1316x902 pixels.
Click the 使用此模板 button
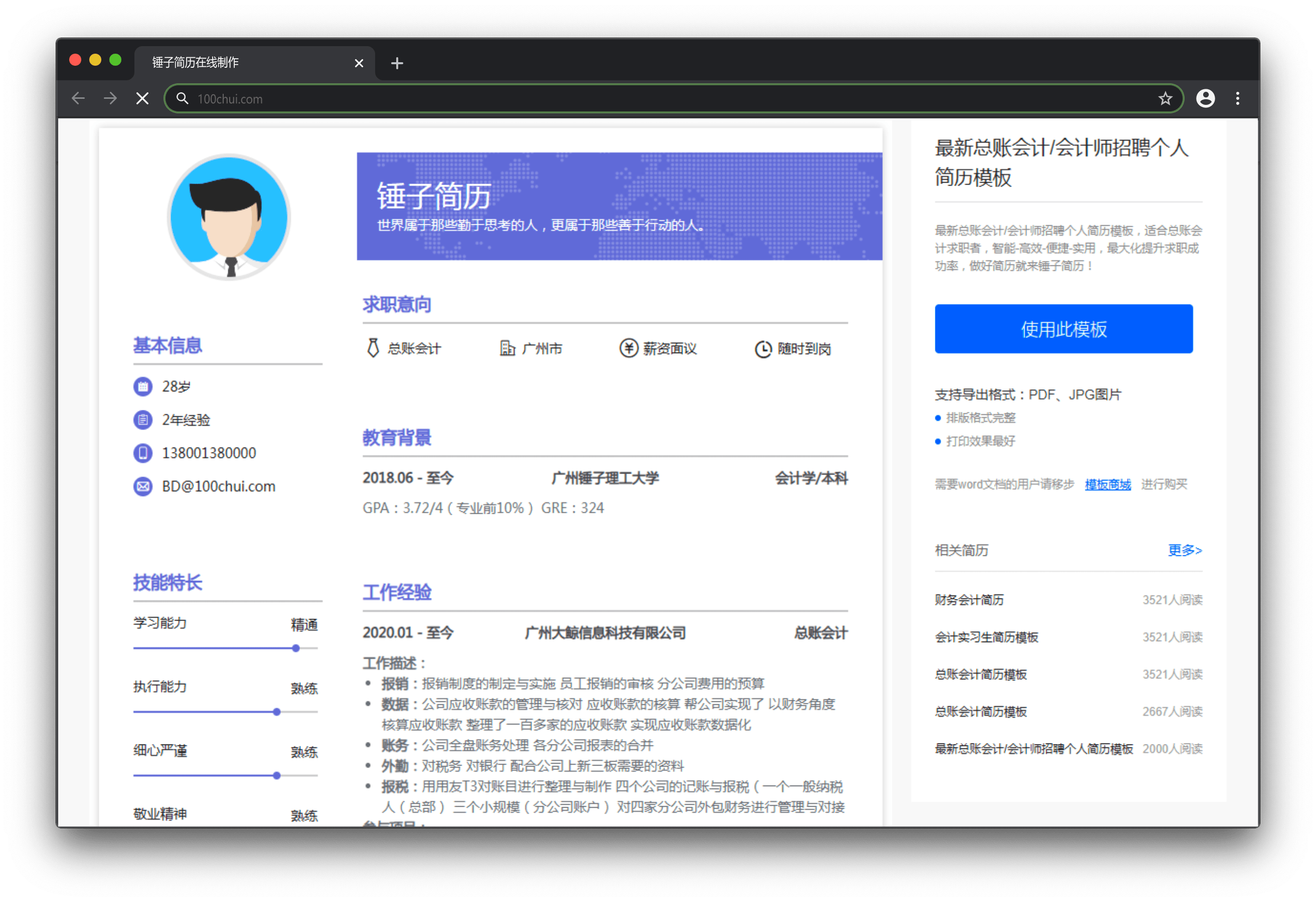(x=1063, y=329)
